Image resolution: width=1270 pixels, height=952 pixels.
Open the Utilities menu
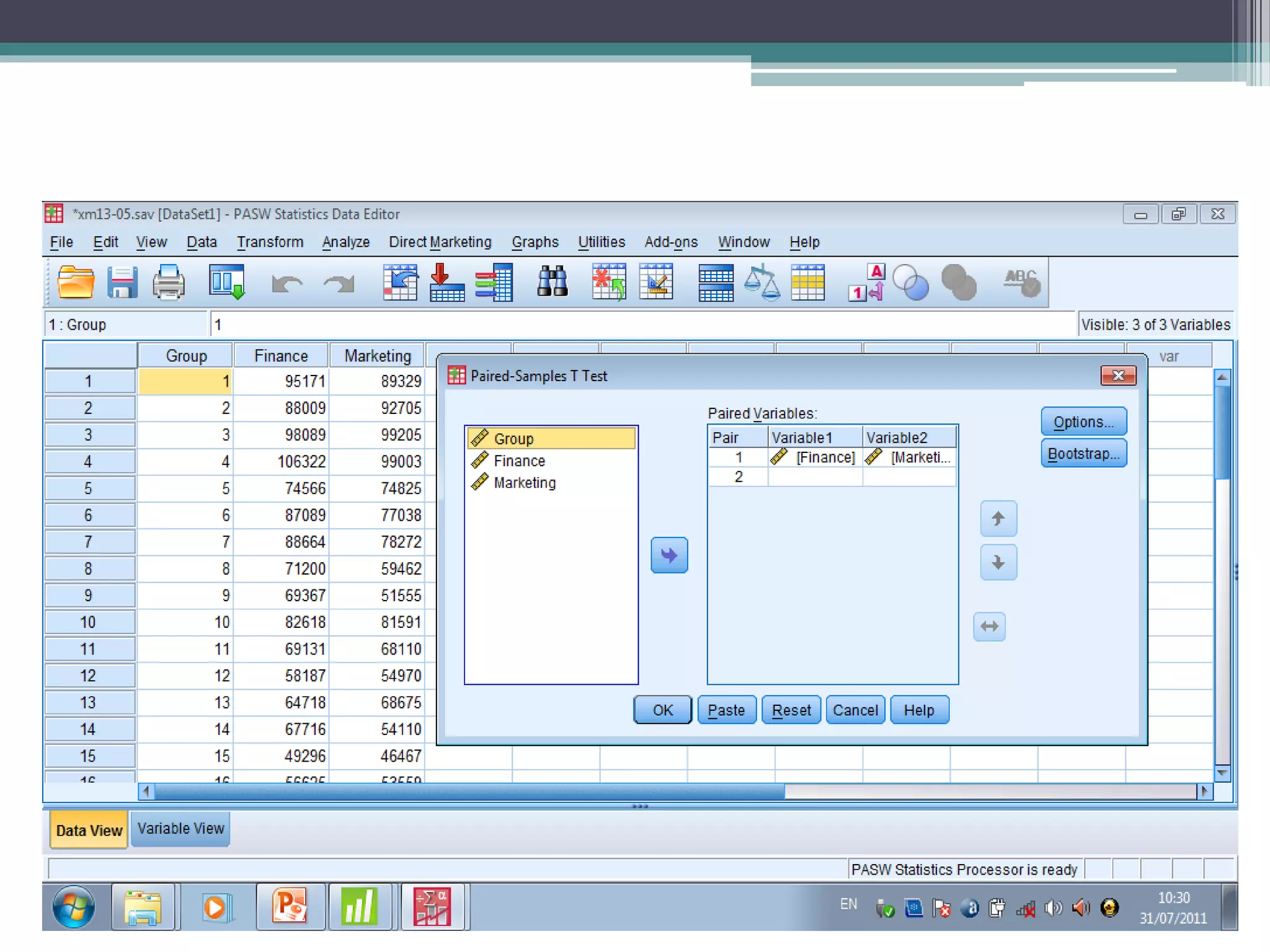click(x=602, y=242)
